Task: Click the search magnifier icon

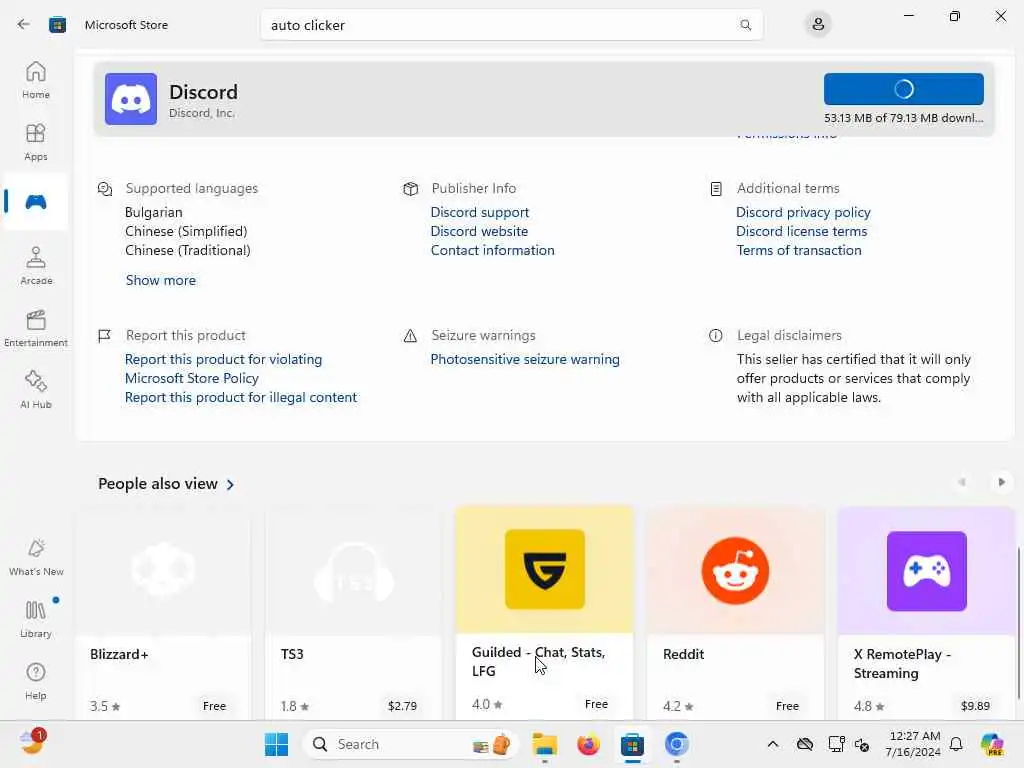Action: [x=745, y=25]
